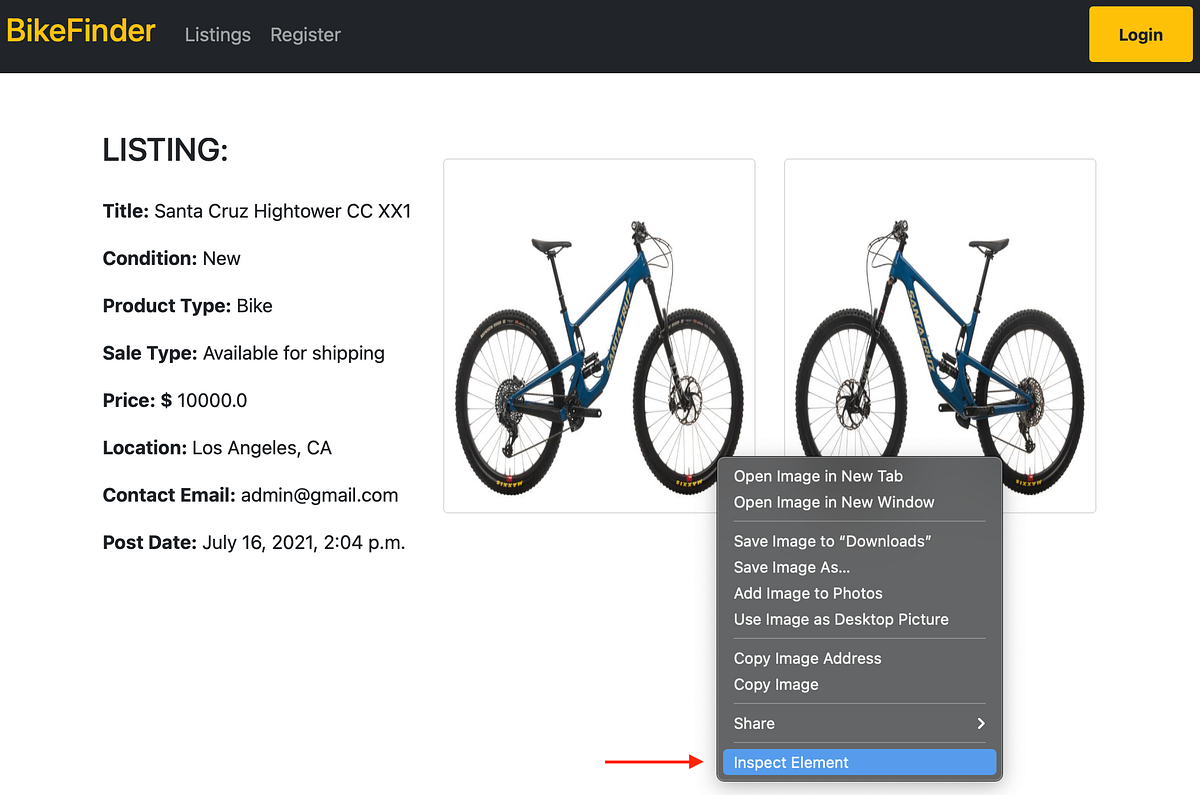Open the Listings page link
The width and height of the screenshot is (1200, 795).
(217, 35)
